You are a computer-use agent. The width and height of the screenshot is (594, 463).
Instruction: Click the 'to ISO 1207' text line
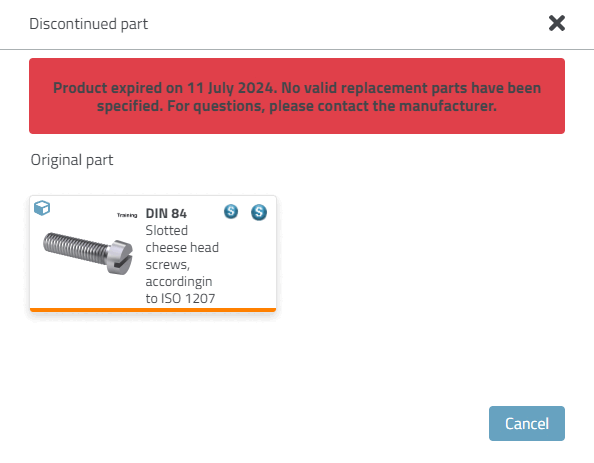tap(180, 299)
